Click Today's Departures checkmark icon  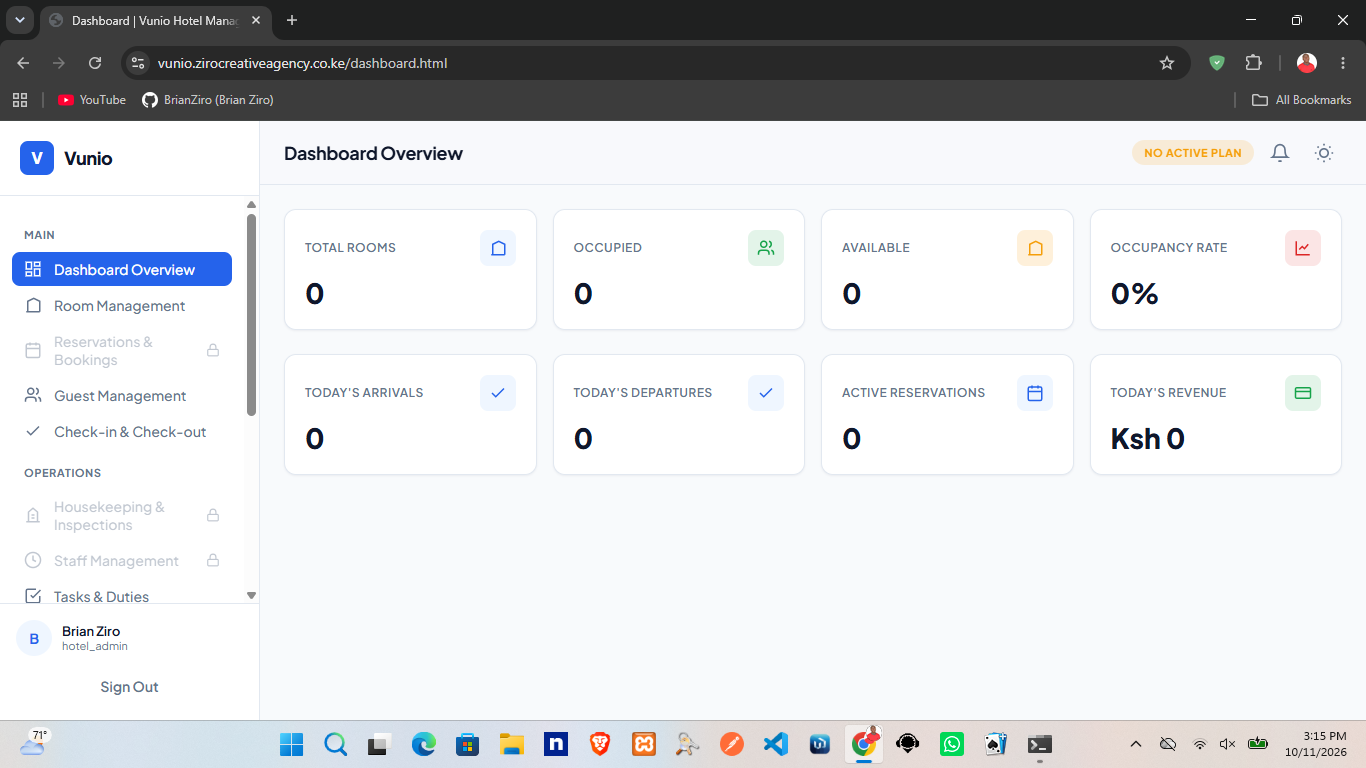point(766,393)
